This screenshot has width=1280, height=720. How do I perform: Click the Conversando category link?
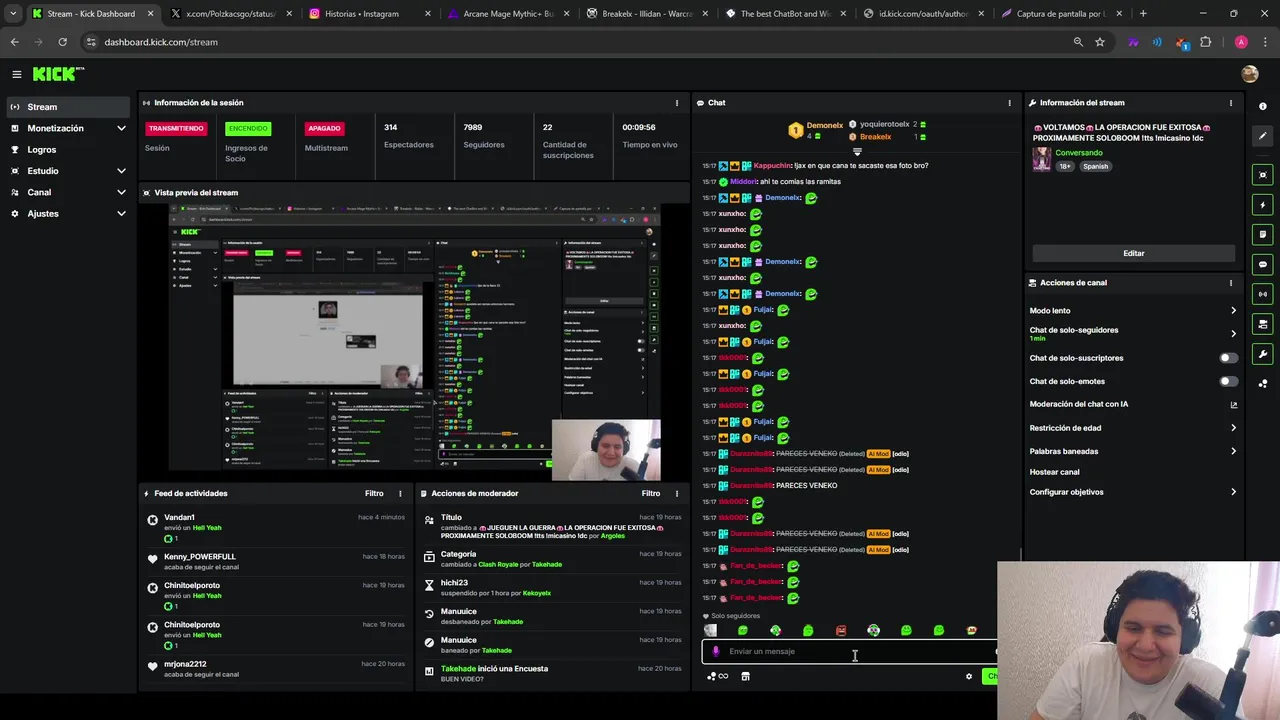coord(1079,153)
